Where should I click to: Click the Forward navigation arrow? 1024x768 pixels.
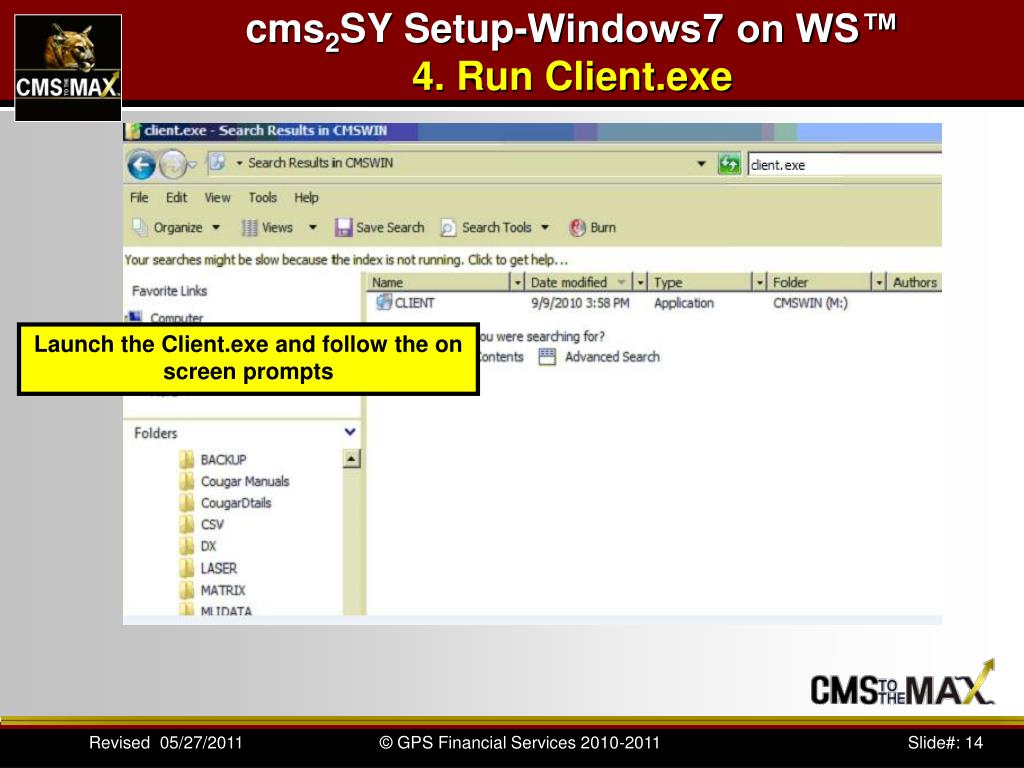(172, 165)
